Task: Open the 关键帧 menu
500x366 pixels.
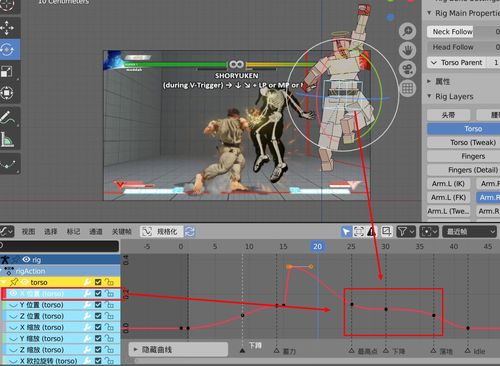Action: (121, 231)
